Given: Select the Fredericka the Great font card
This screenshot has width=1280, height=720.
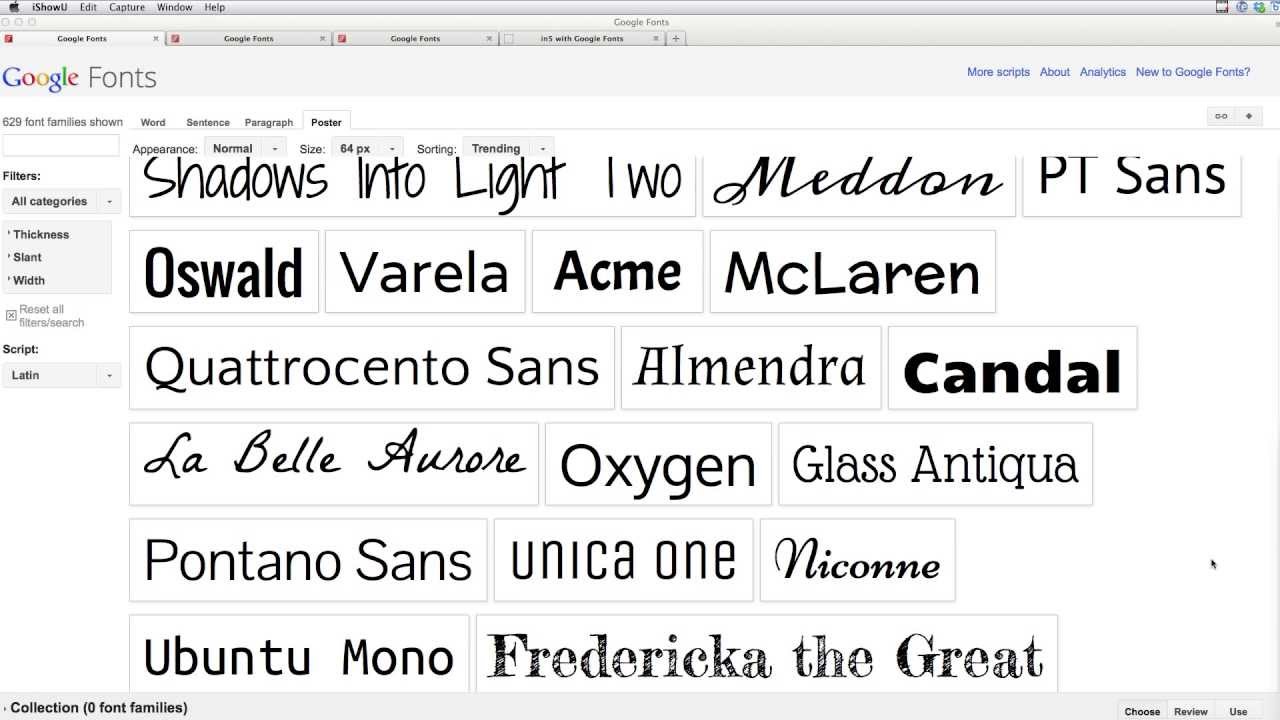Looking at the screenshot, I should tap(767, 653).
